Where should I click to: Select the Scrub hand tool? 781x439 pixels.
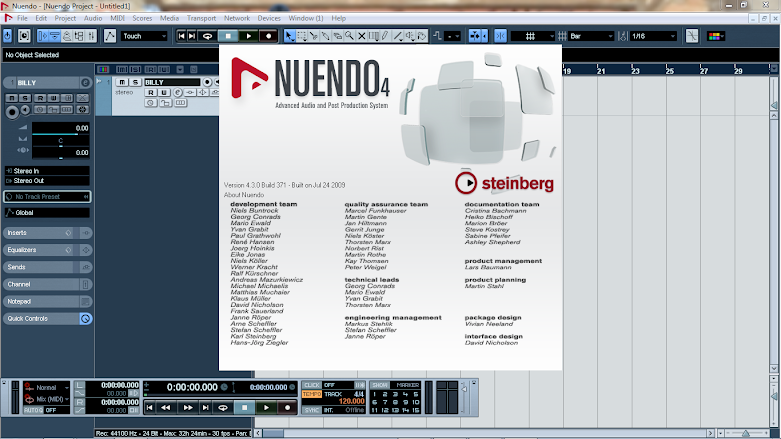[421, 36]
